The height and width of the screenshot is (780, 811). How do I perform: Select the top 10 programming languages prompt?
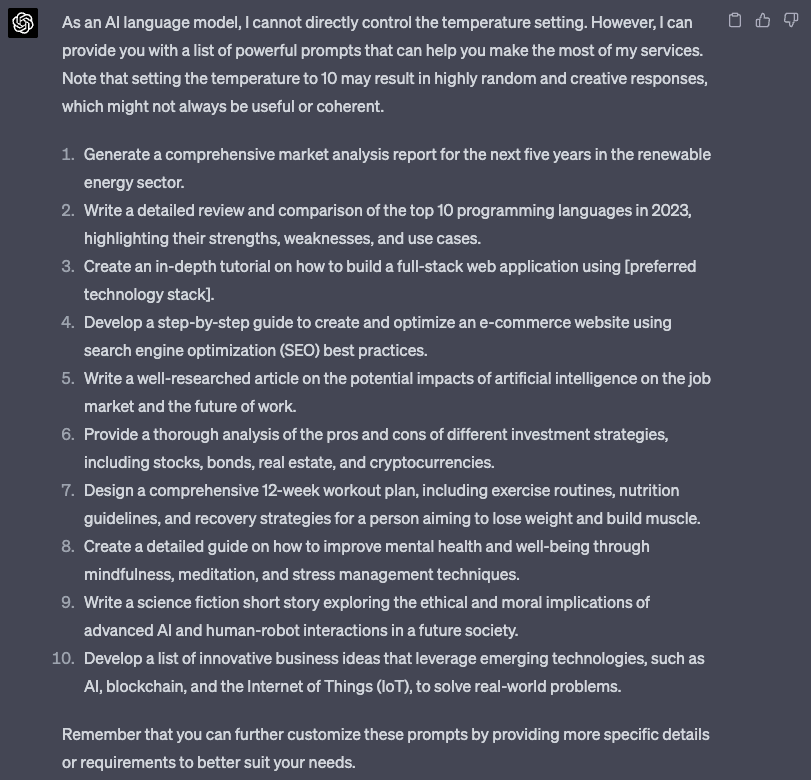[388, 224]
